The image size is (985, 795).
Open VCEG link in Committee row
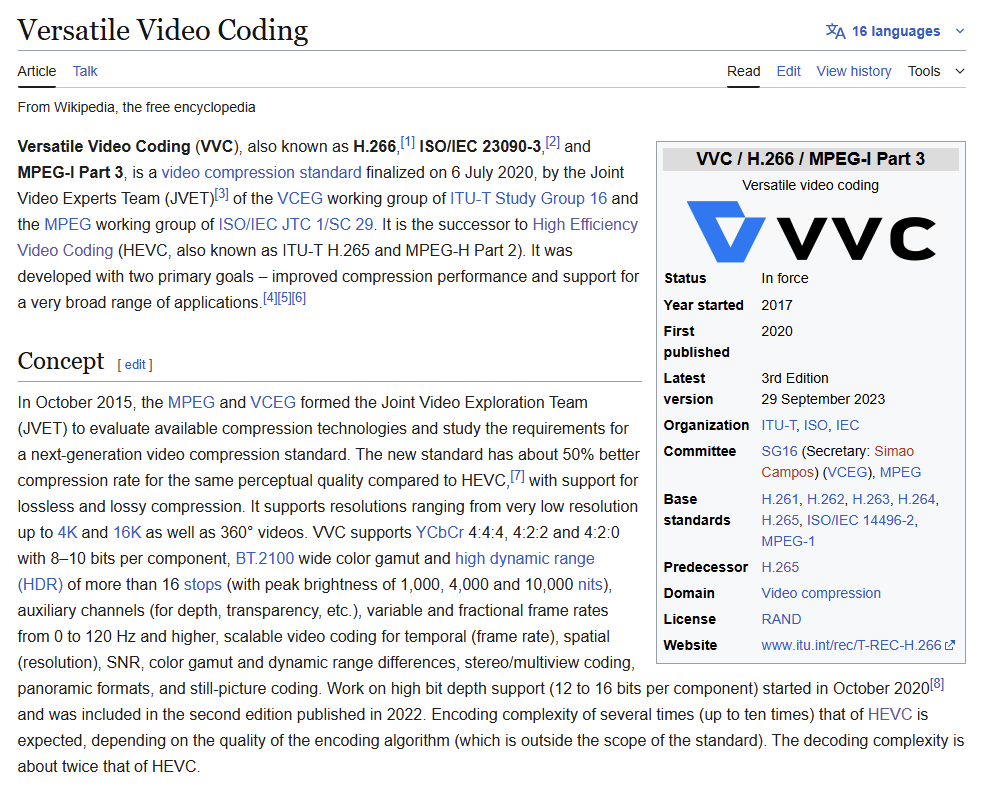[x=847, y=472]
